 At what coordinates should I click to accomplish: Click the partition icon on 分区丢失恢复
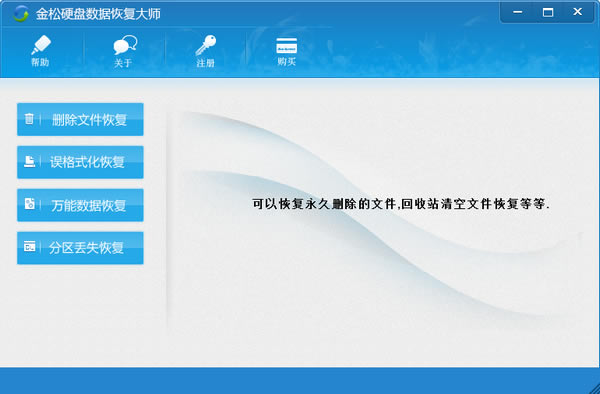[29, 246]
